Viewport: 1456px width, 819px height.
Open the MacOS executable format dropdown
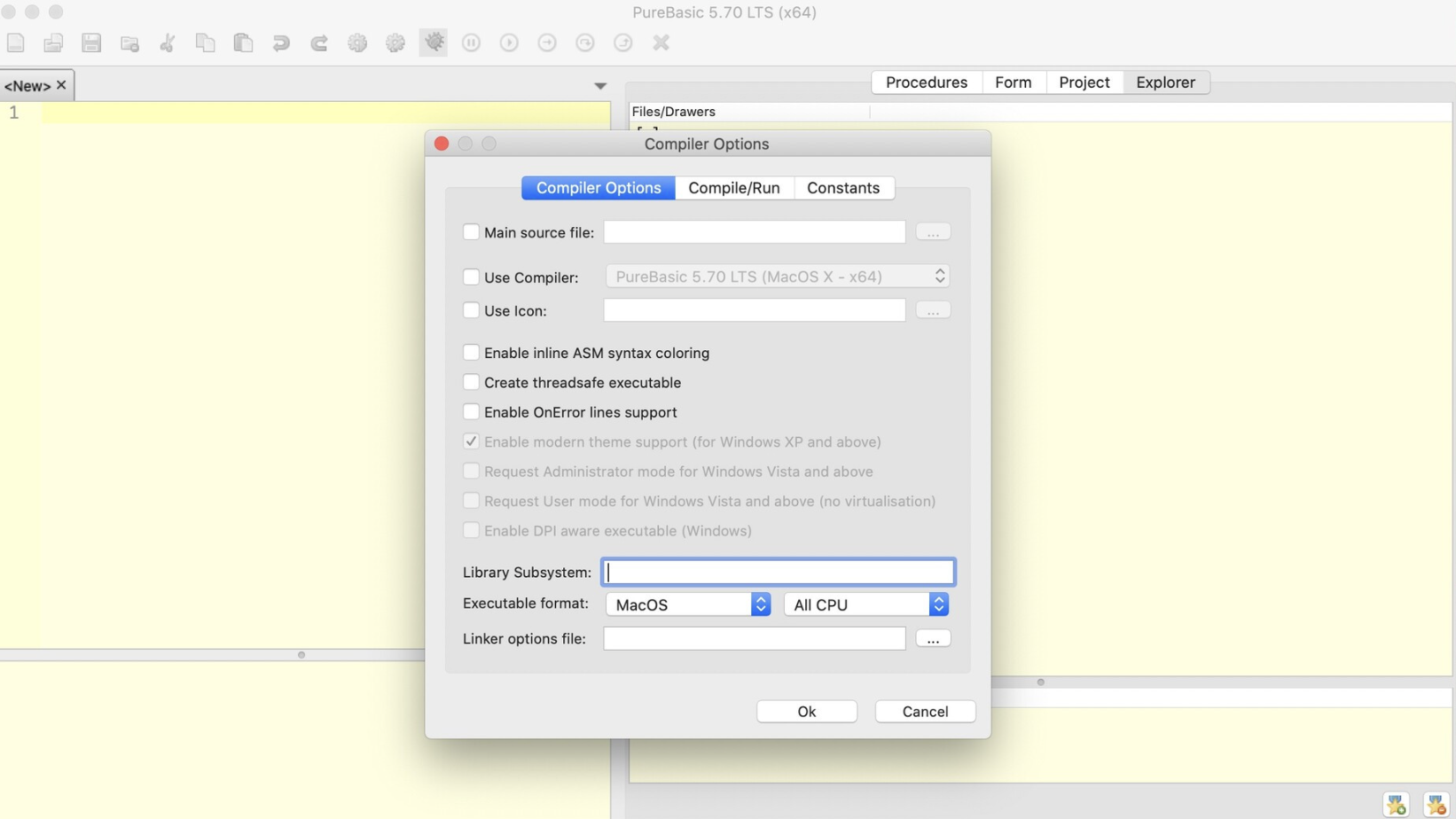pyautogui.click(x=687, y=604)
